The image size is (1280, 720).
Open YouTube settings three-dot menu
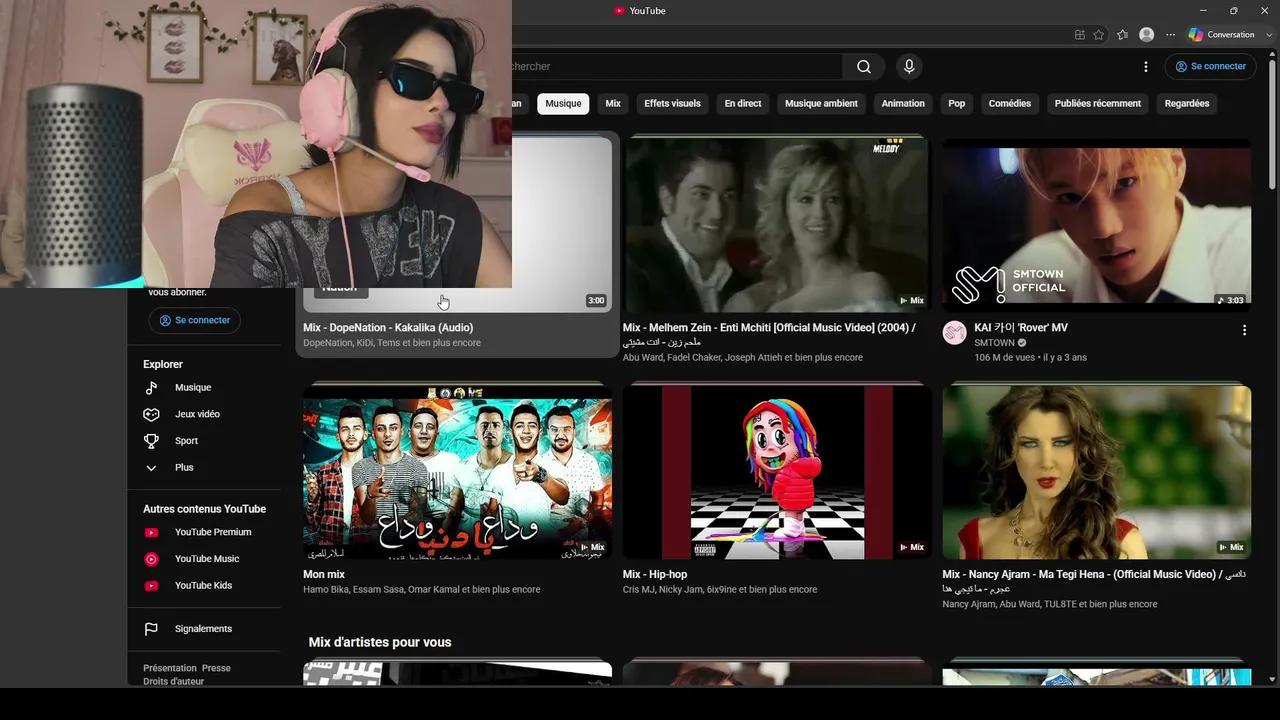click(1146, 67)
